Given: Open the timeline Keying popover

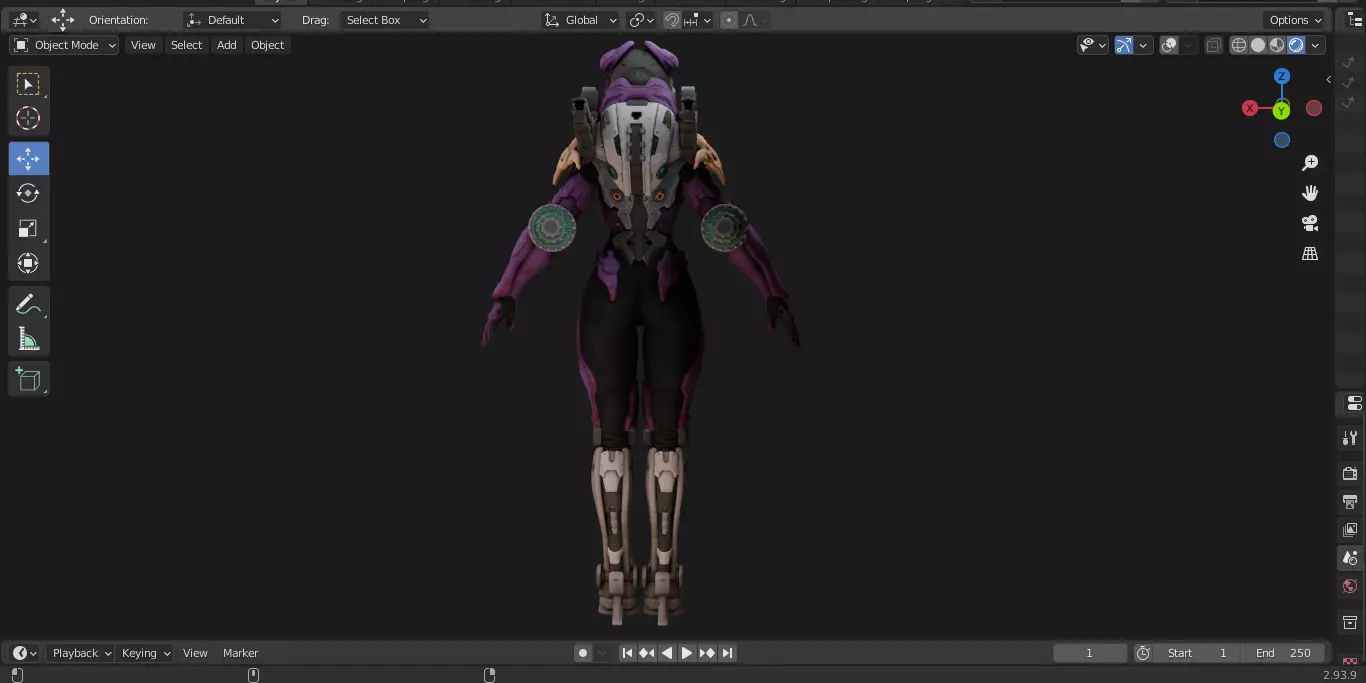Looking at the screenshot, I should [146, 653].
